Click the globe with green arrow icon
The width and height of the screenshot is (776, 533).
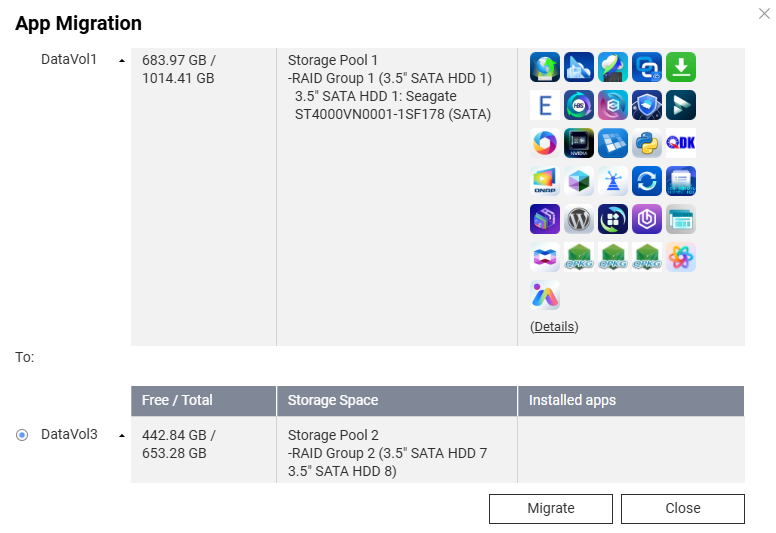tap(544, 67)
